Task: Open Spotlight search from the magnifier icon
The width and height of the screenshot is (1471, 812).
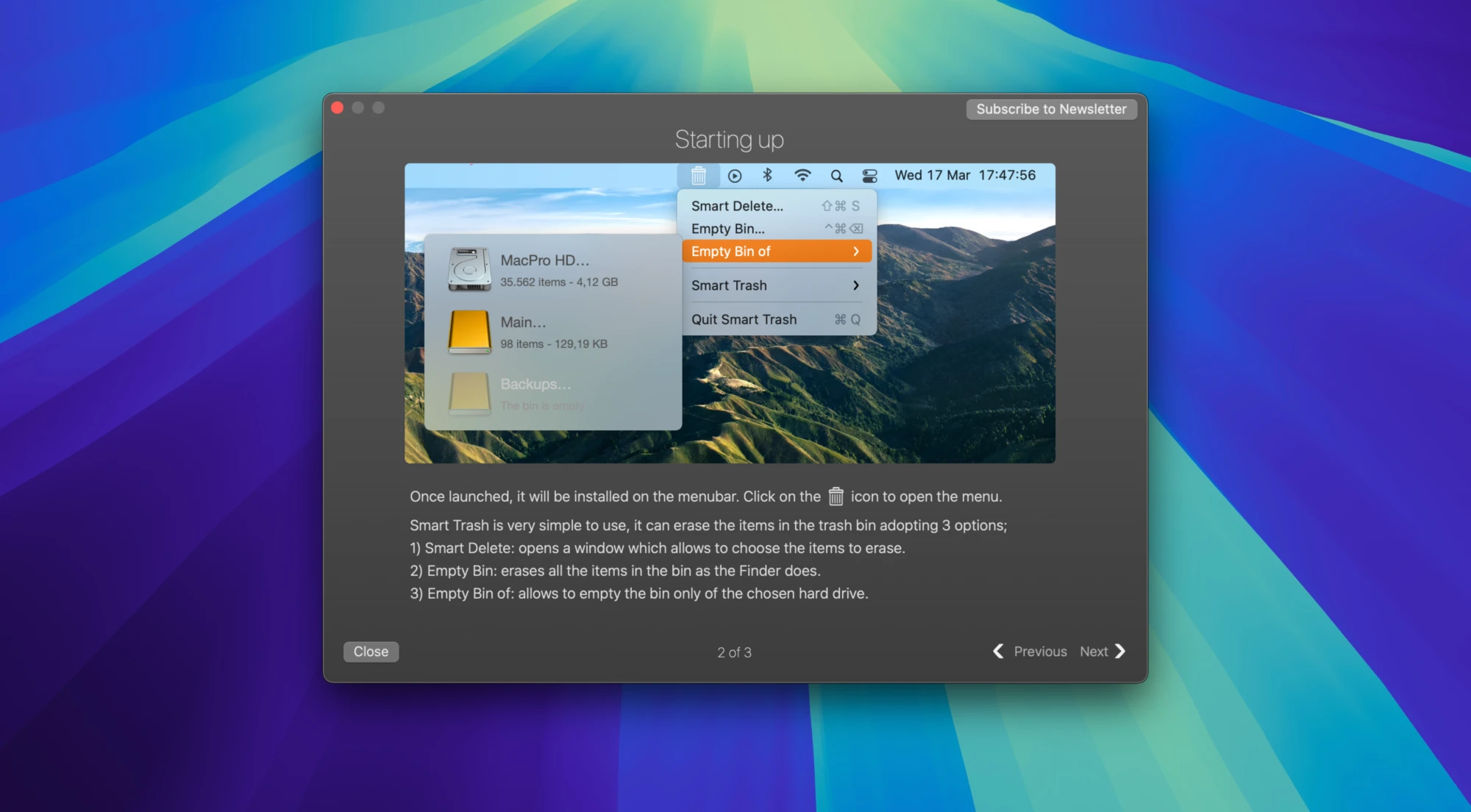Action: click(x=836, y=175)
